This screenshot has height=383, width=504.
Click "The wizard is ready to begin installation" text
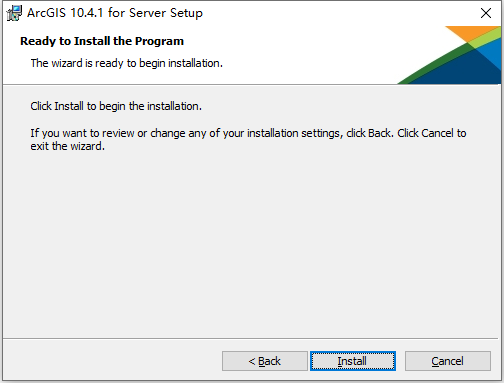click(x=127, y=63)
